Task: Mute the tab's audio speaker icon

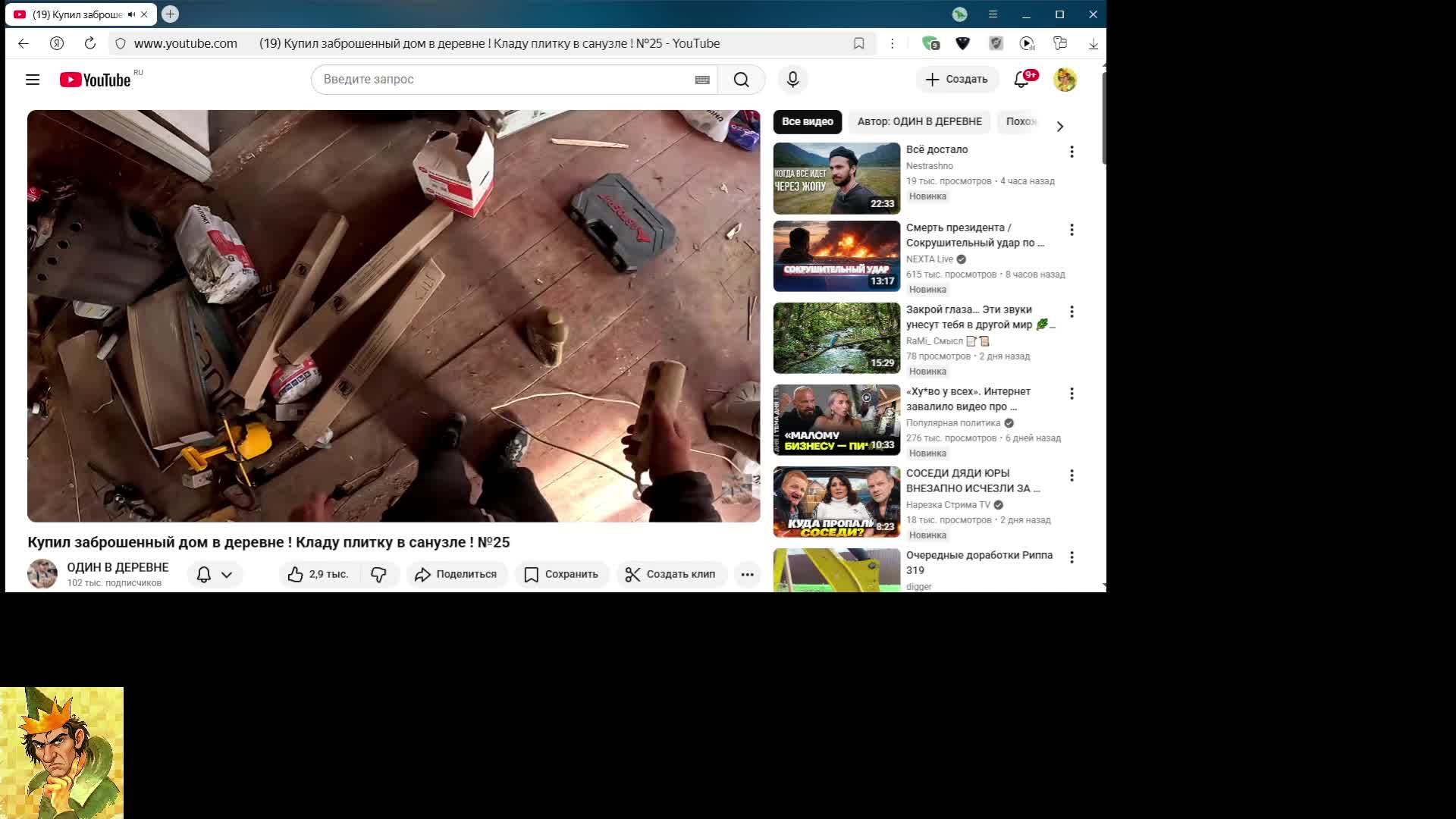Action: coord(131,14)
